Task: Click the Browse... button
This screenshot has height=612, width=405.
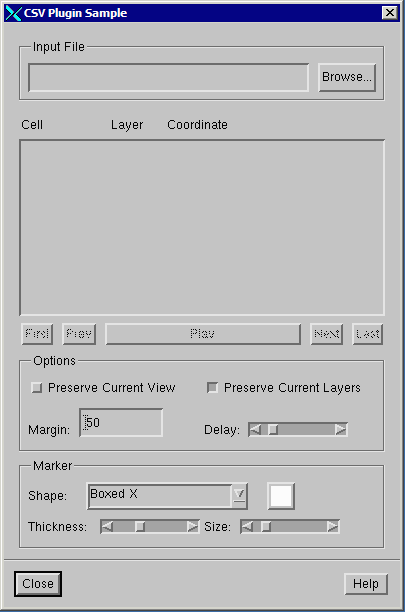Action: (347, 78)
